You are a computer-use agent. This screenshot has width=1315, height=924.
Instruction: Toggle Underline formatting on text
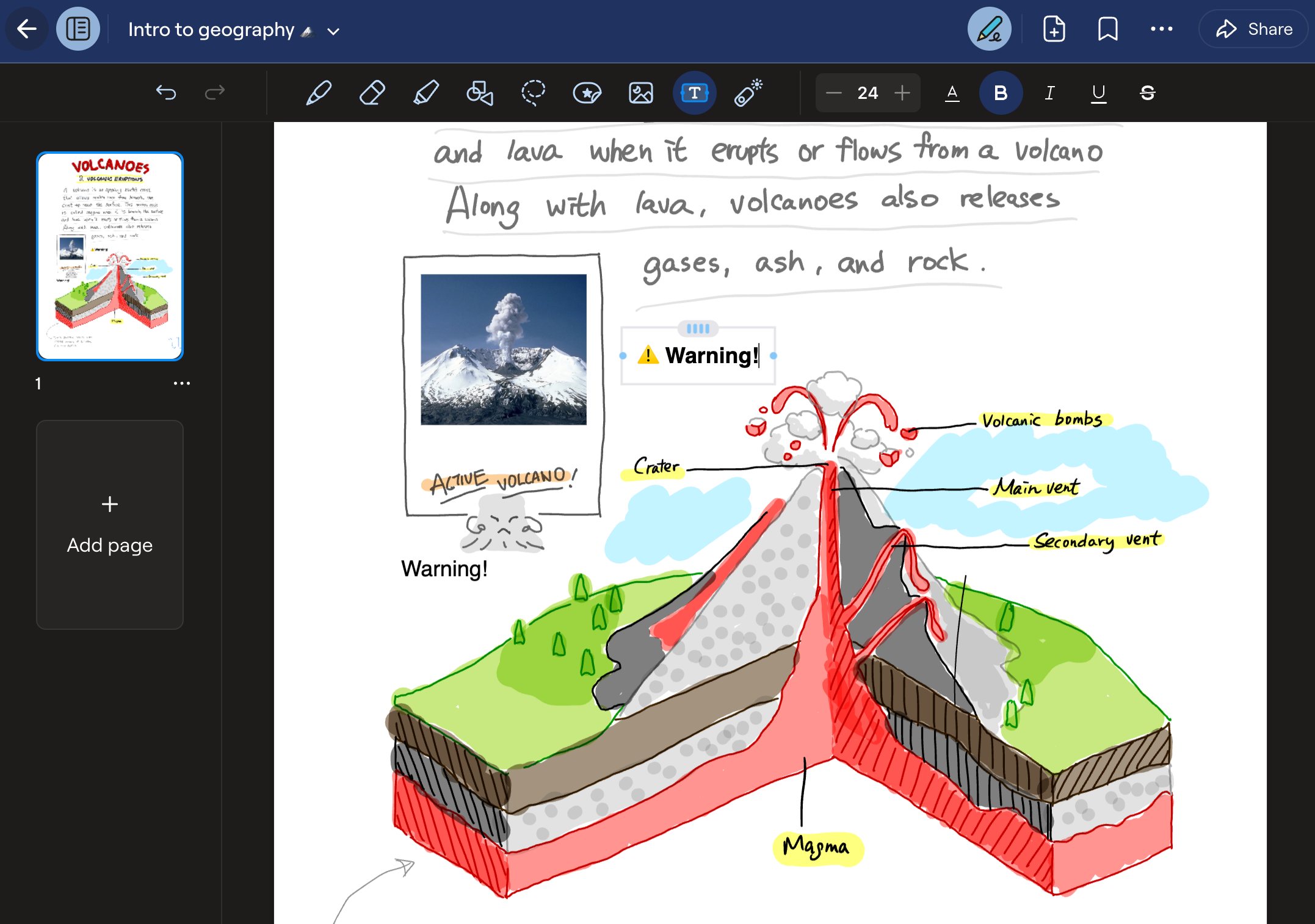[x=1097, y=94]
